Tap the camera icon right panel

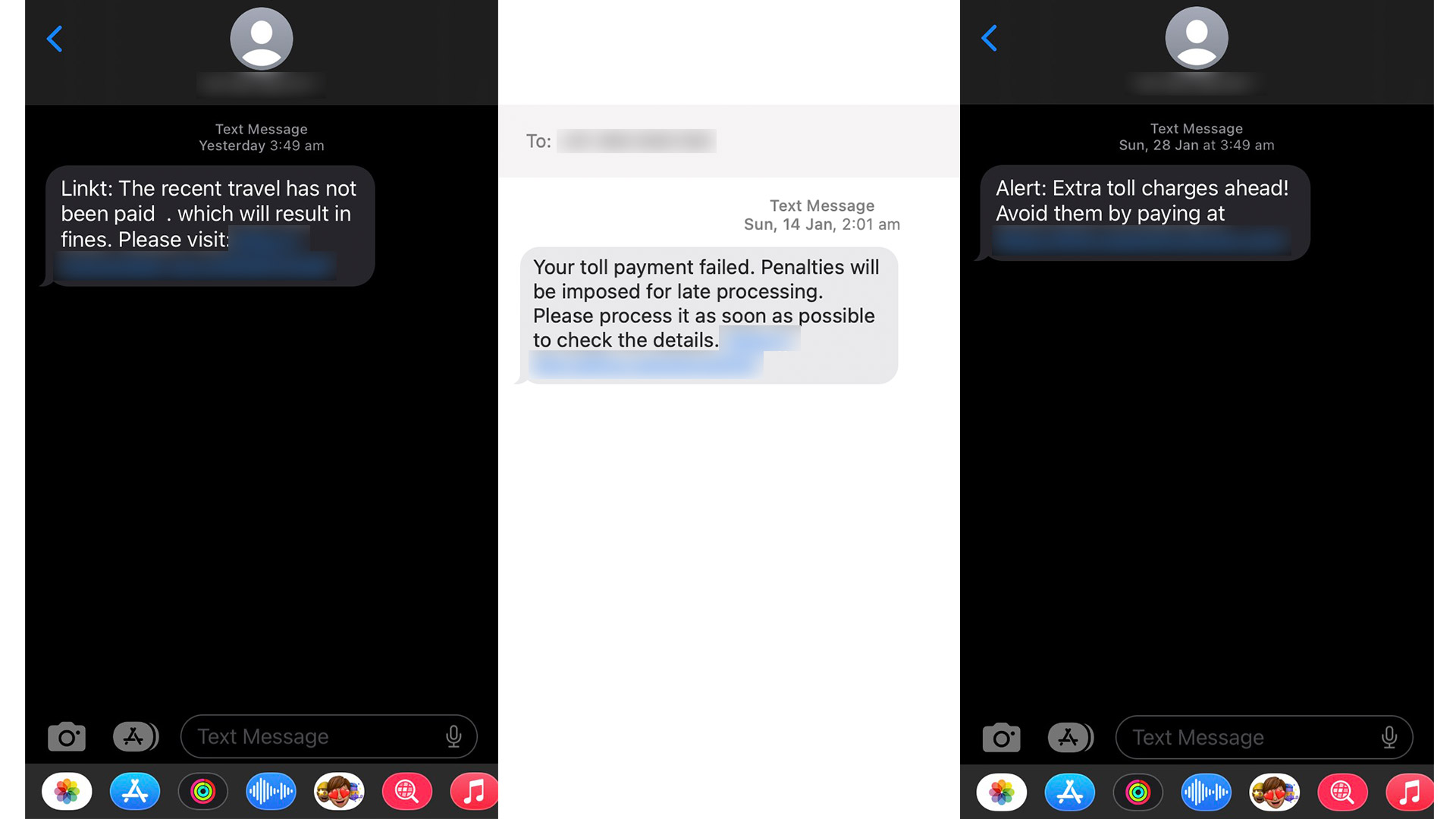[1002, 736]
